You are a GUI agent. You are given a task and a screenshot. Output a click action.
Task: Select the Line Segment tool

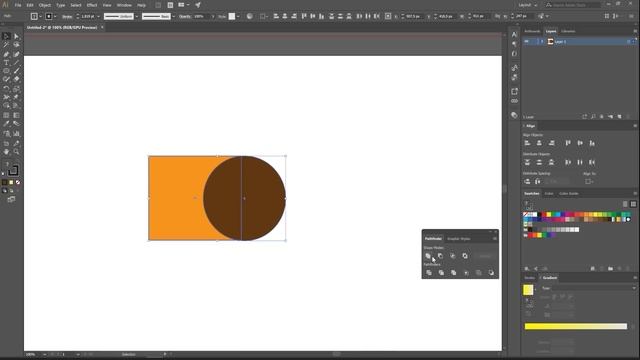point(16,63)
